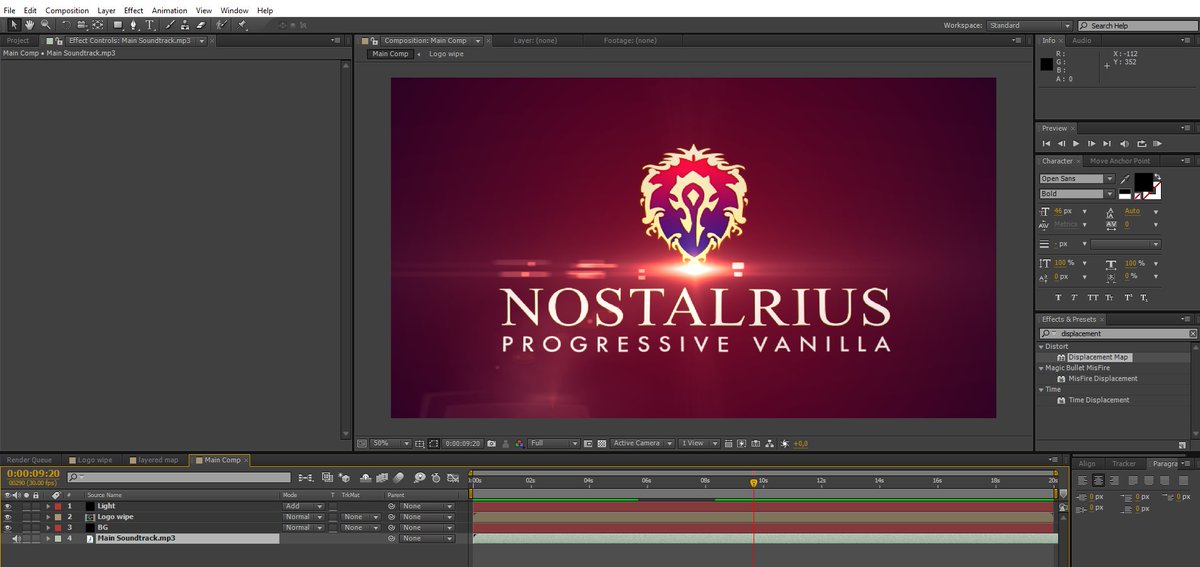
Task: Hide the BG layer
Action: pyautogui.click(x=8, y=528)
